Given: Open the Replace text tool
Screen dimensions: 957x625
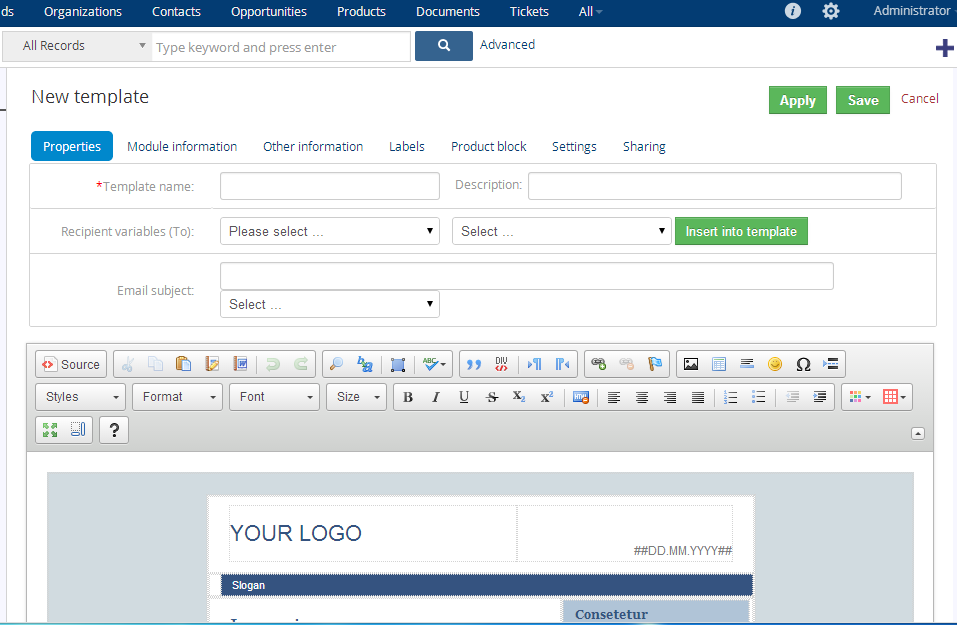Looking at the screenshot, I should coord(364,364).
